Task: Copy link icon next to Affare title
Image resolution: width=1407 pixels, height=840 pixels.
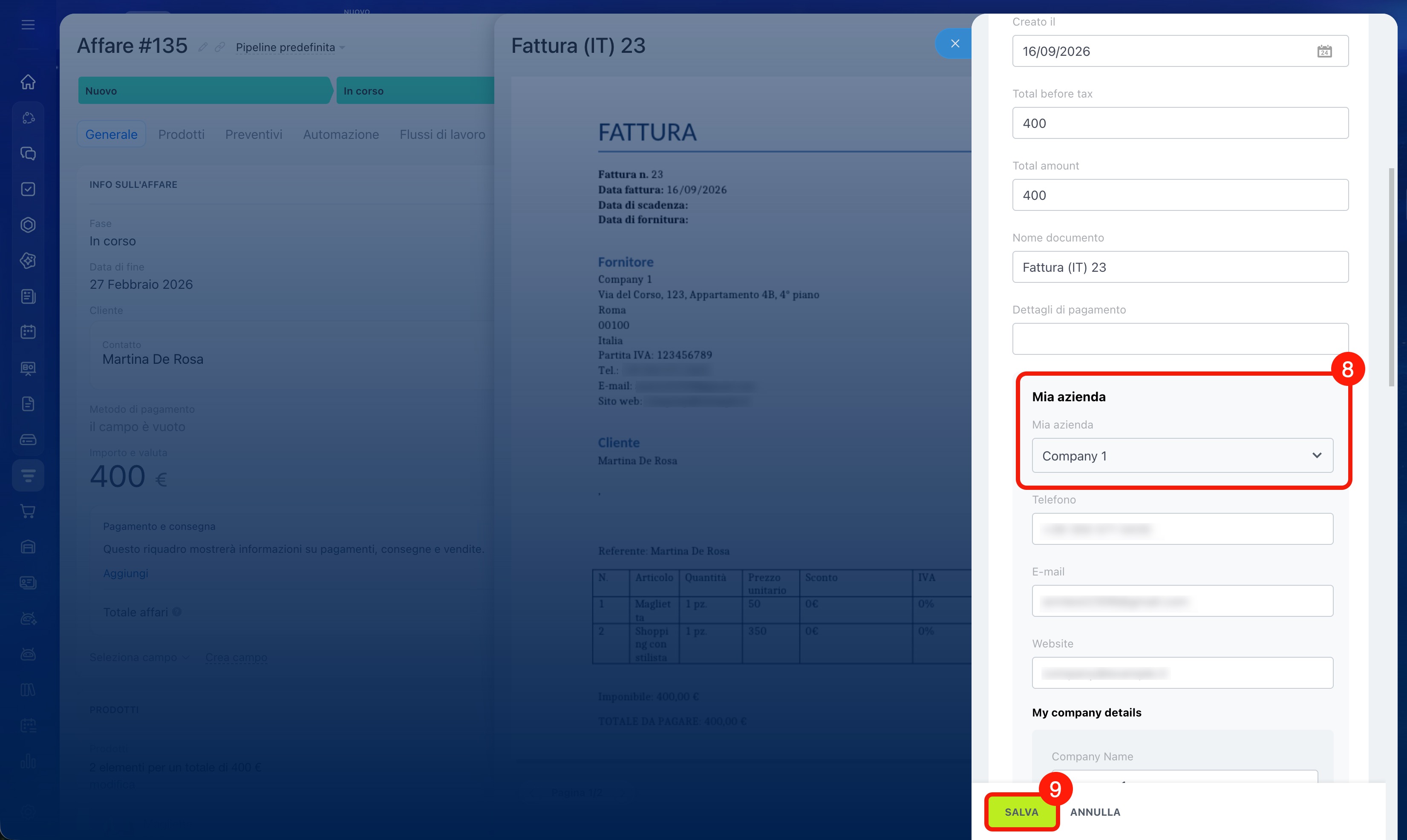Action: [220, 47]
